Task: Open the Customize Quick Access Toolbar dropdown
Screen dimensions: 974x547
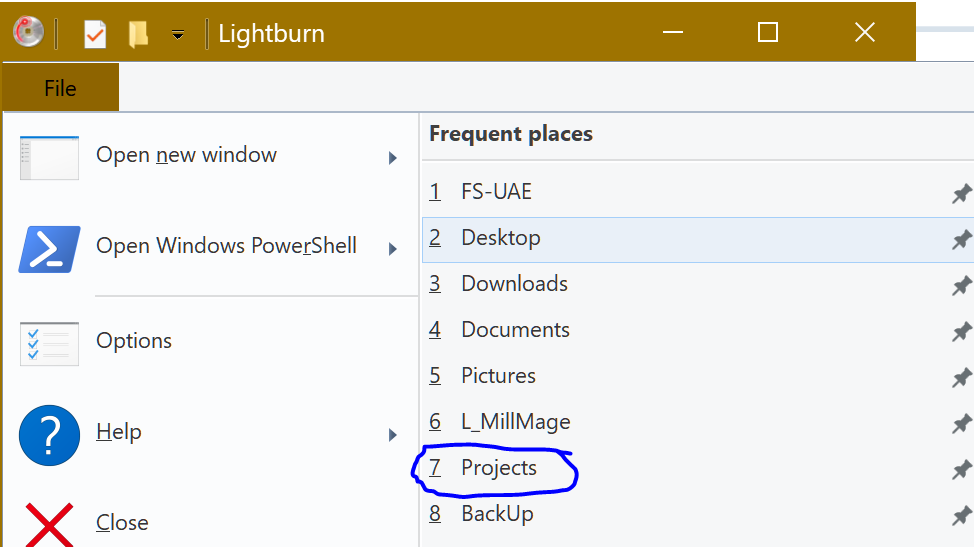Action: click(x=178, y=34)
